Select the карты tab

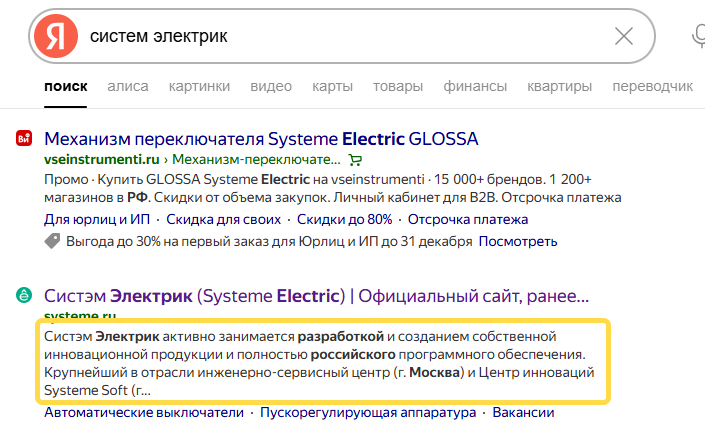tap(331, 86)
